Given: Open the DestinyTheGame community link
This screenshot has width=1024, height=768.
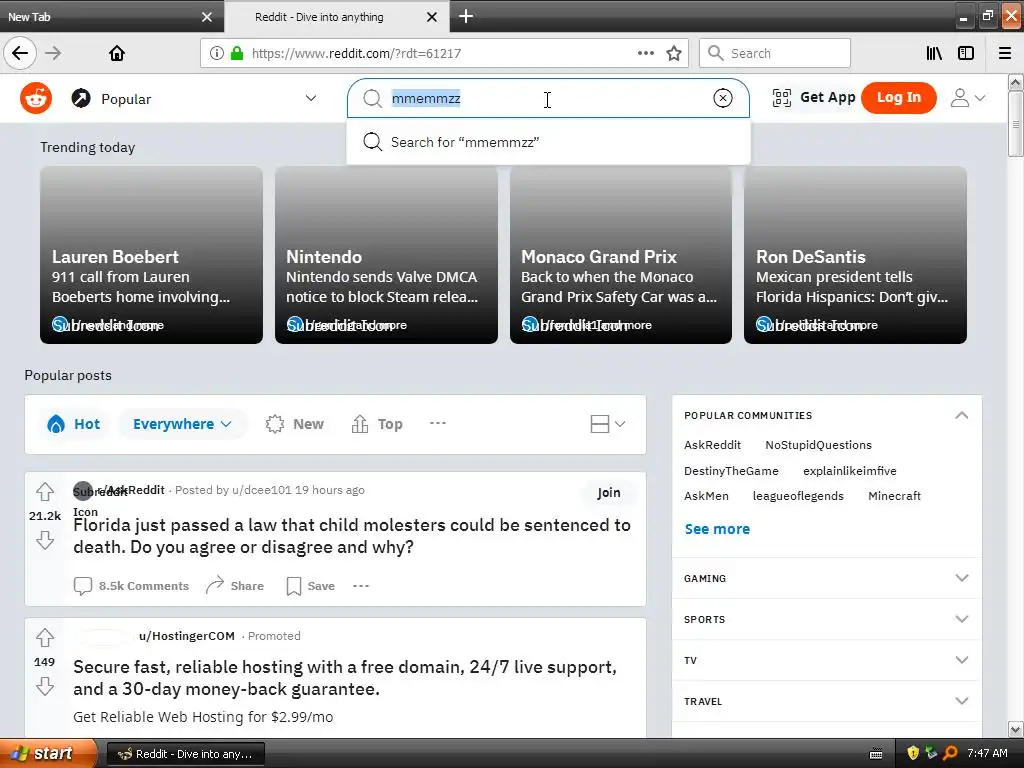Looking at the screenshot, I should click(731, 471).
